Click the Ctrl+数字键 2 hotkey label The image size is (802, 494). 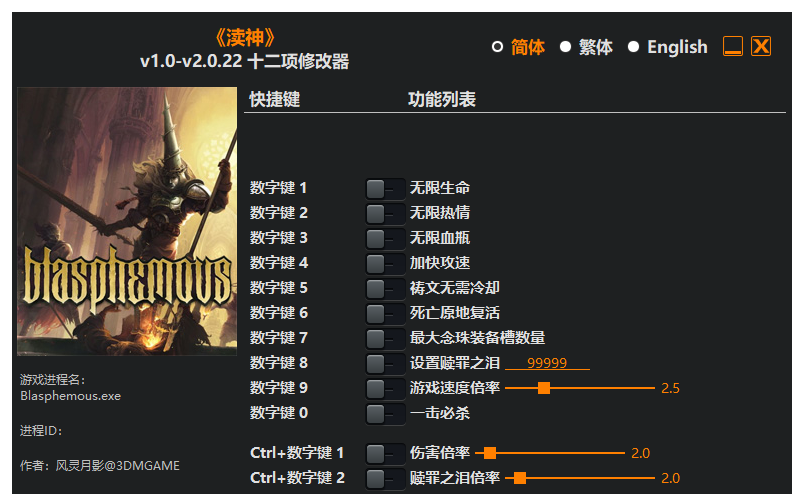[x=297, y=478]
